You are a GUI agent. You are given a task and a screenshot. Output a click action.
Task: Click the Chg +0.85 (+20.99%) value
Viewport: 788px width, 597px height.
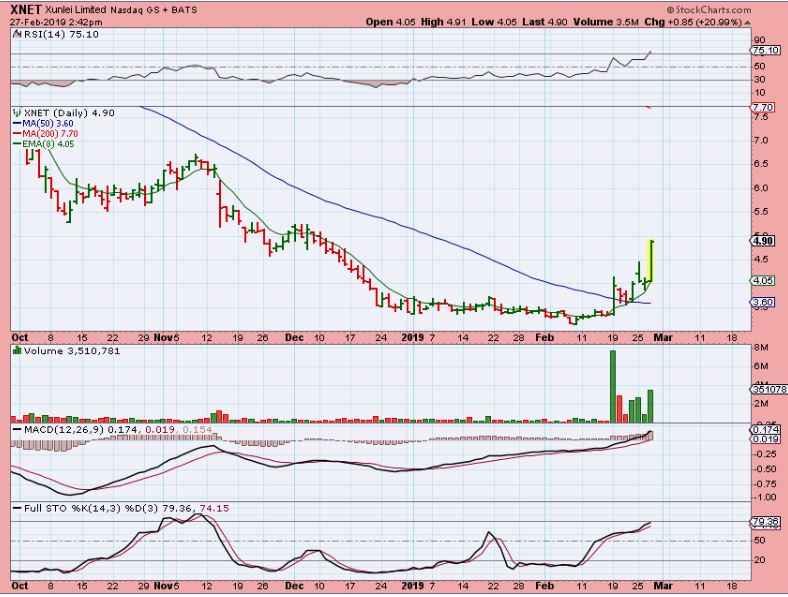point(693,22)
